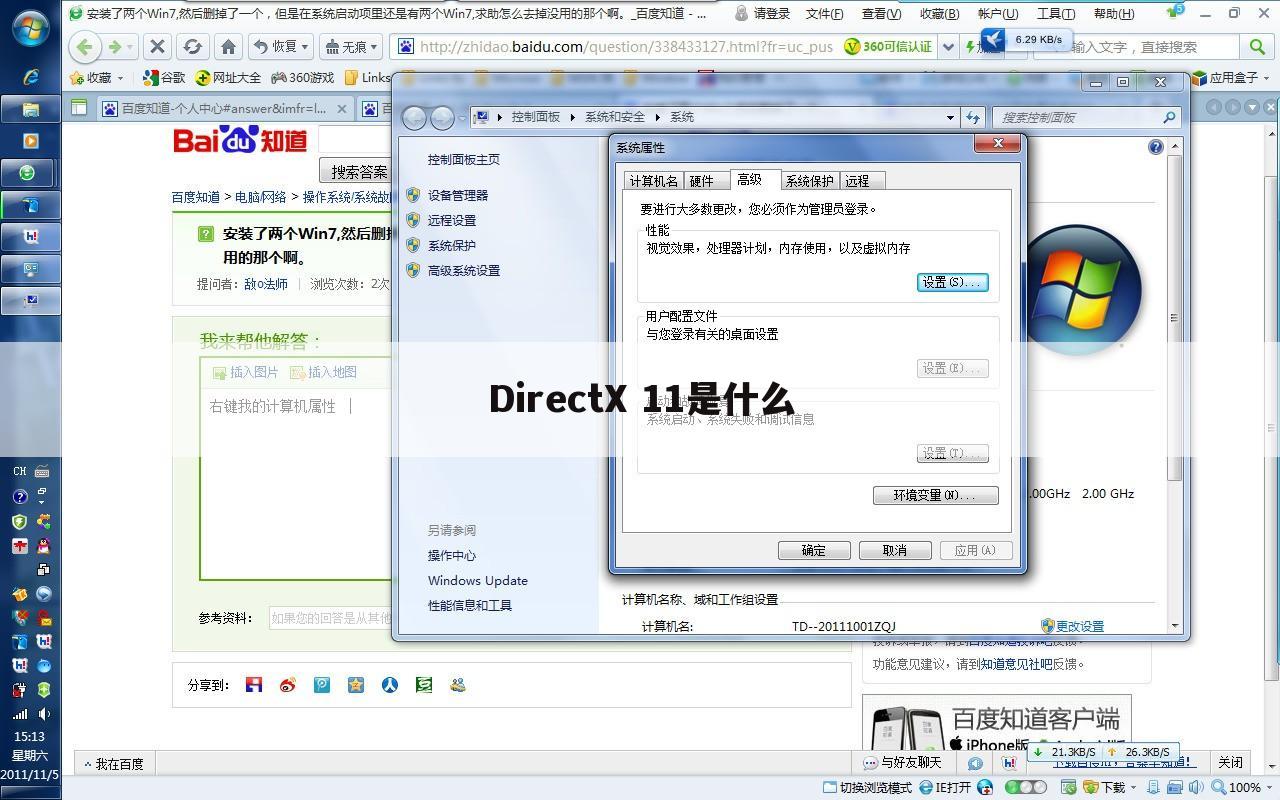Open Windows Explorer folder taskbar icon
This screenshot has height=800, width=1280.
point(31,109)
